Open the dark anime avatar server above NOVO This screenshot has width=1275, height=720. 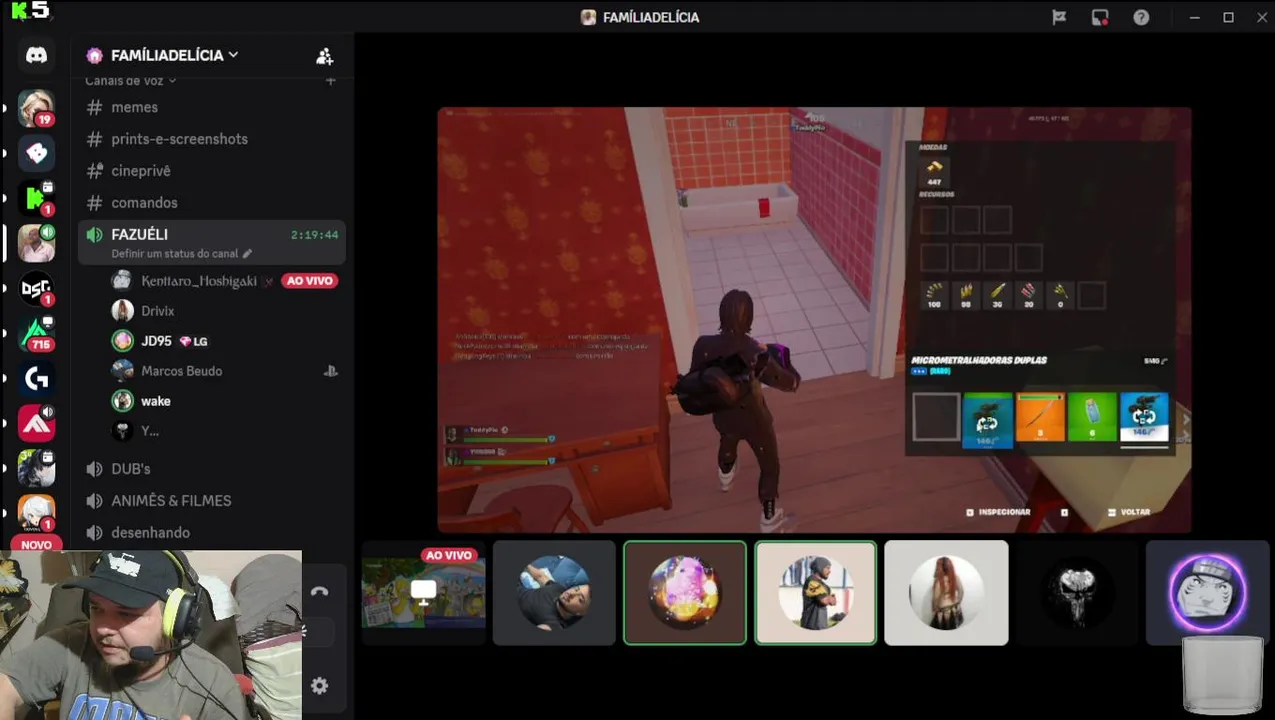pos(37,468)
